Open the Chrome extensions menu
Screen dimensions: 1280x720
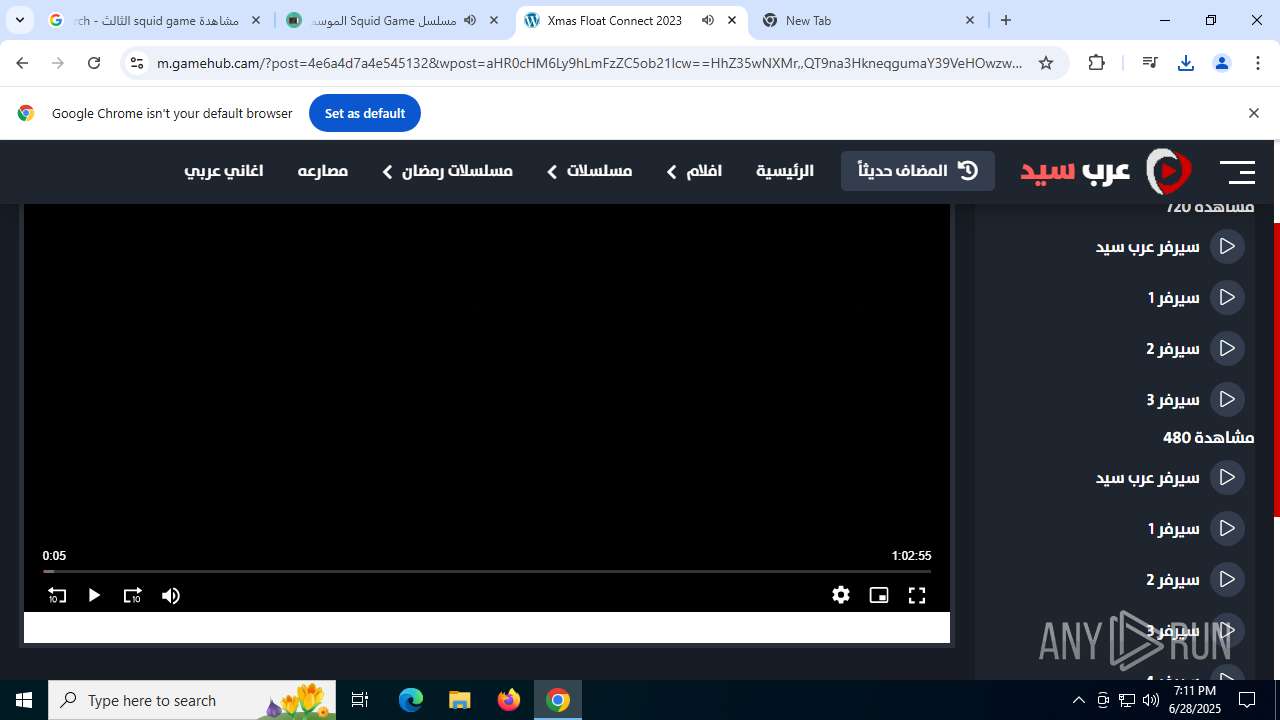click(1097, 63)
